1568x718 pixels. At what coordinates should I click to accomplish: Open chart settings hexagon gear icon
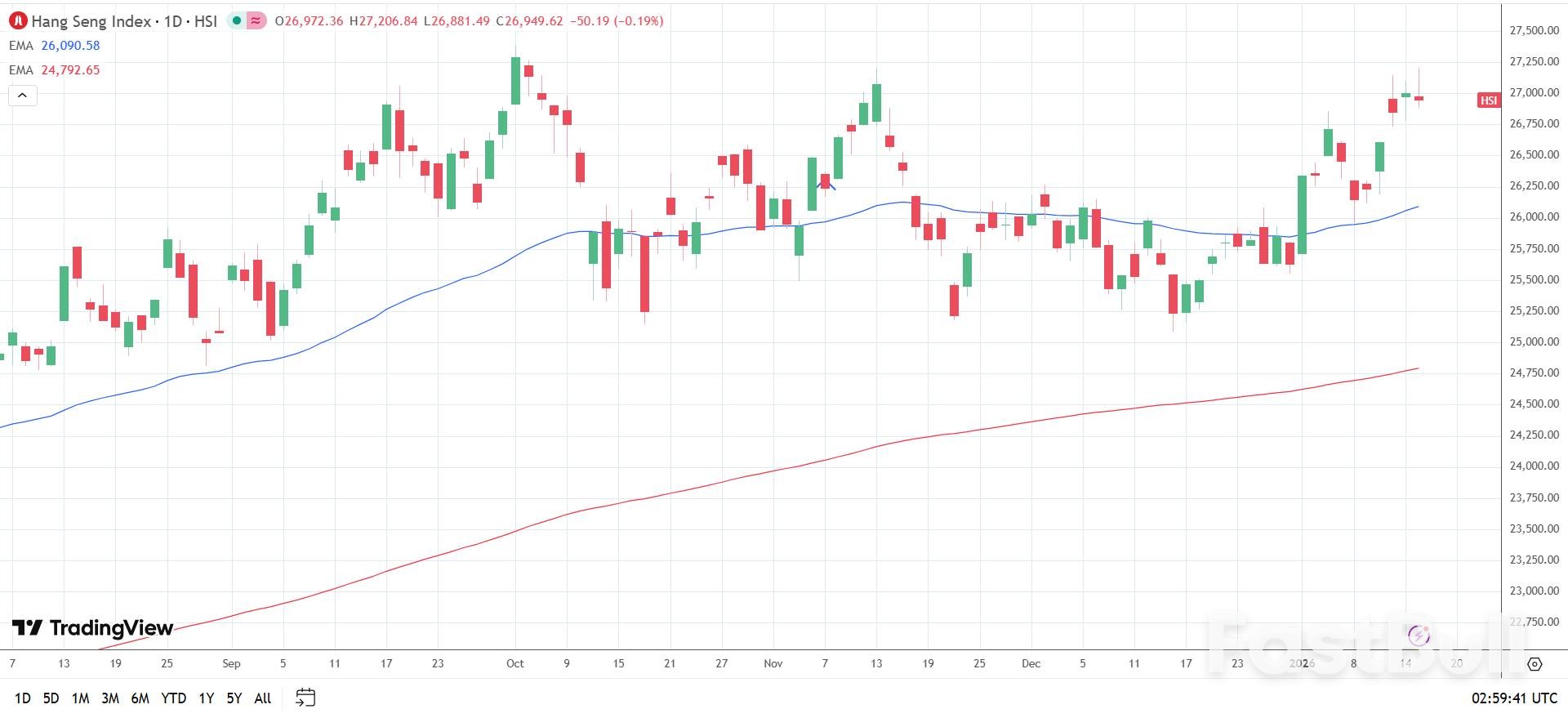(1535, 664)
